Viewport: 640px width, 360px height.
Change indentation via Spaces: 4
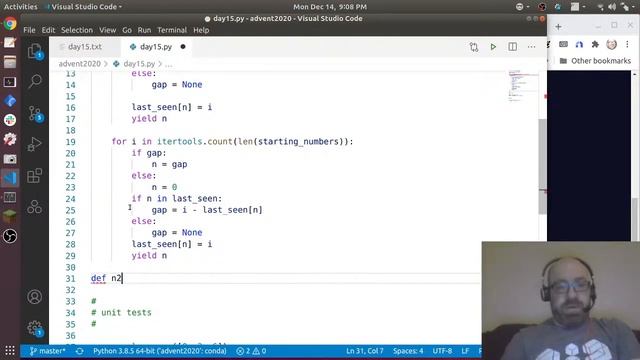(408, 351)
